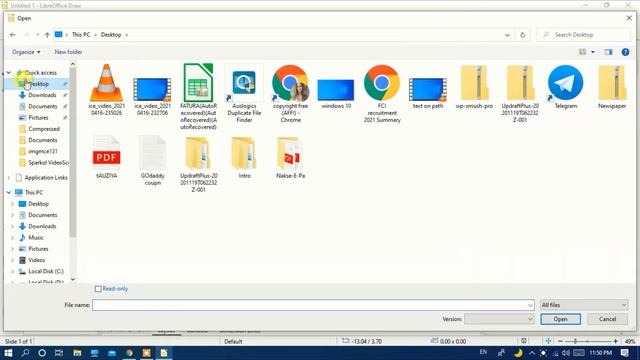Screen dimensions: 640x360
Task: Collapse the This PC tree node
Action: coord(9,193)
